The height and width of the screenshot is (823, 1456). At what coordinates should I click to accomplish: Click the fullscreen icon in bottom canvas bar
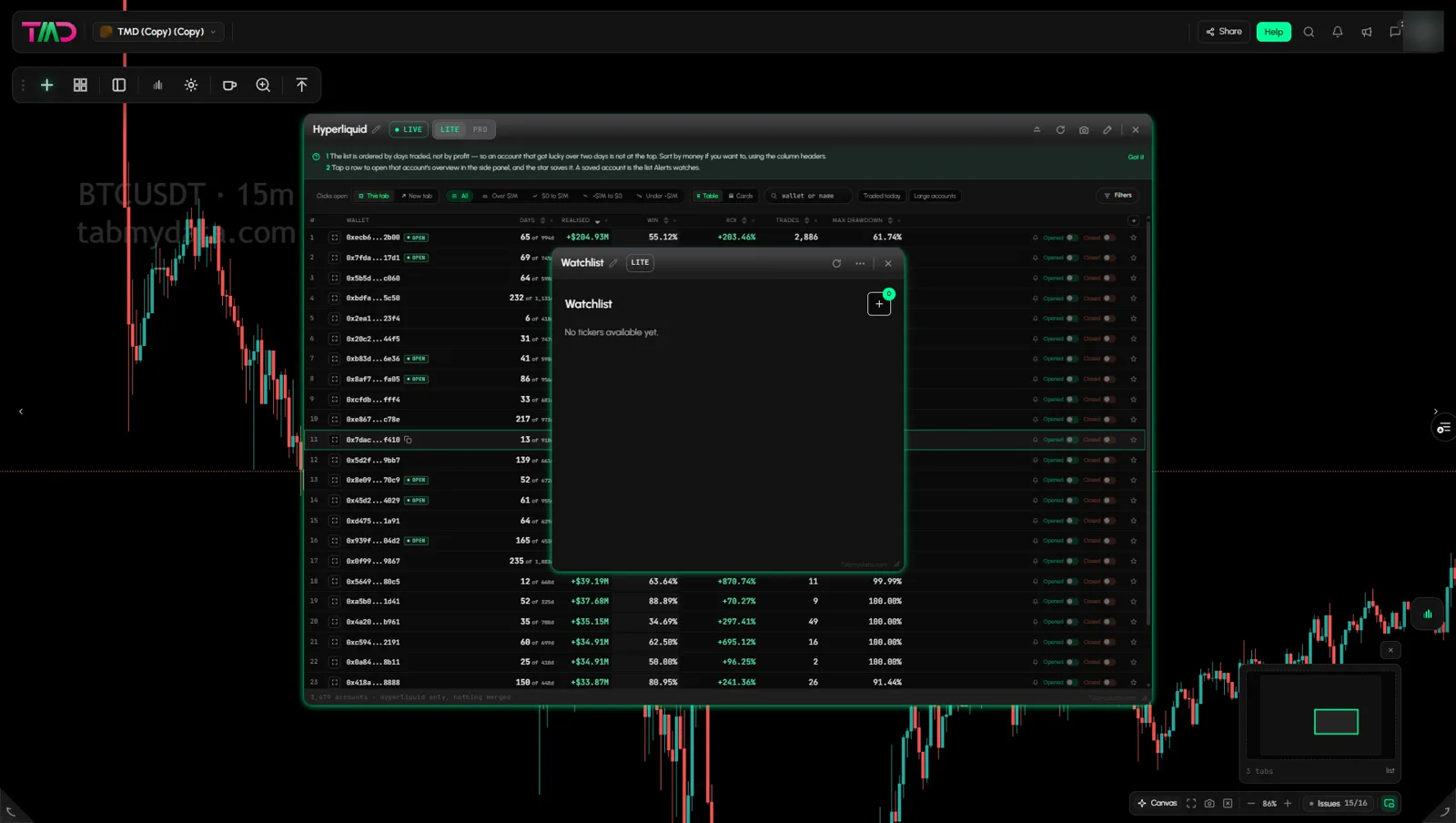tap(1191, 803)
